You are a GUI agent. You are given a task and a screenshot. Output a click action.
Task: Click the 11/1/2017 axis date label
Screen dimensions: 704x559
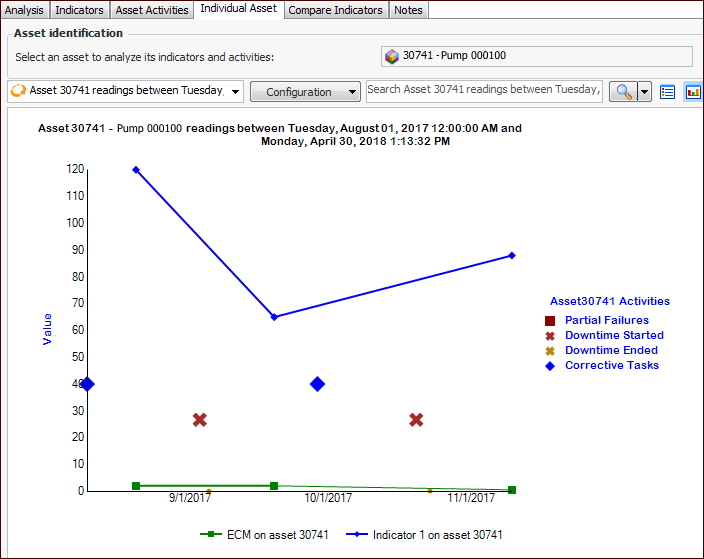pos(471,498)
